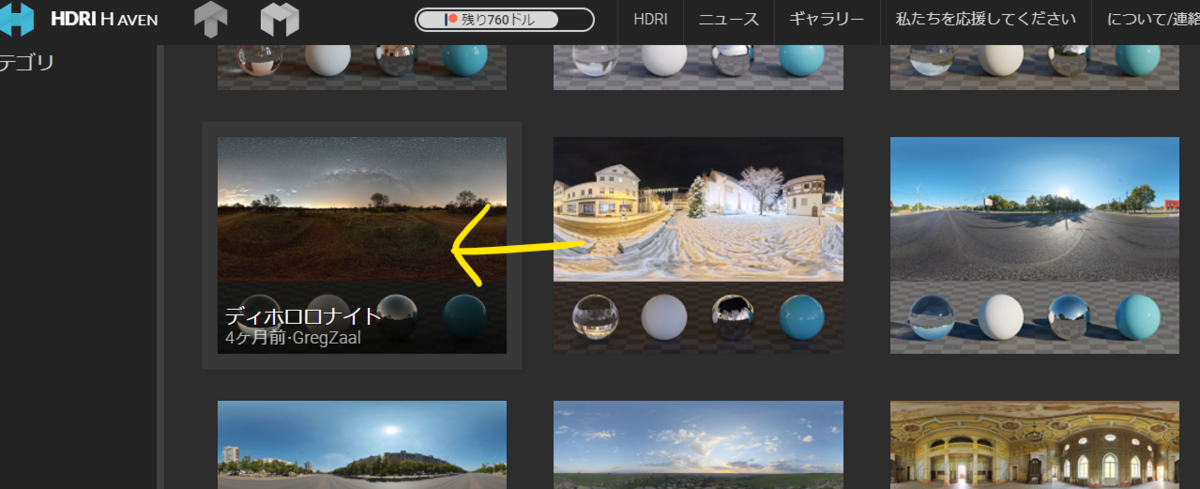This screenshot has height=489, width=1200.
Task: Click the カテゴリ sidebar heading
Action: pyautogui.click(x=27, y=63)
